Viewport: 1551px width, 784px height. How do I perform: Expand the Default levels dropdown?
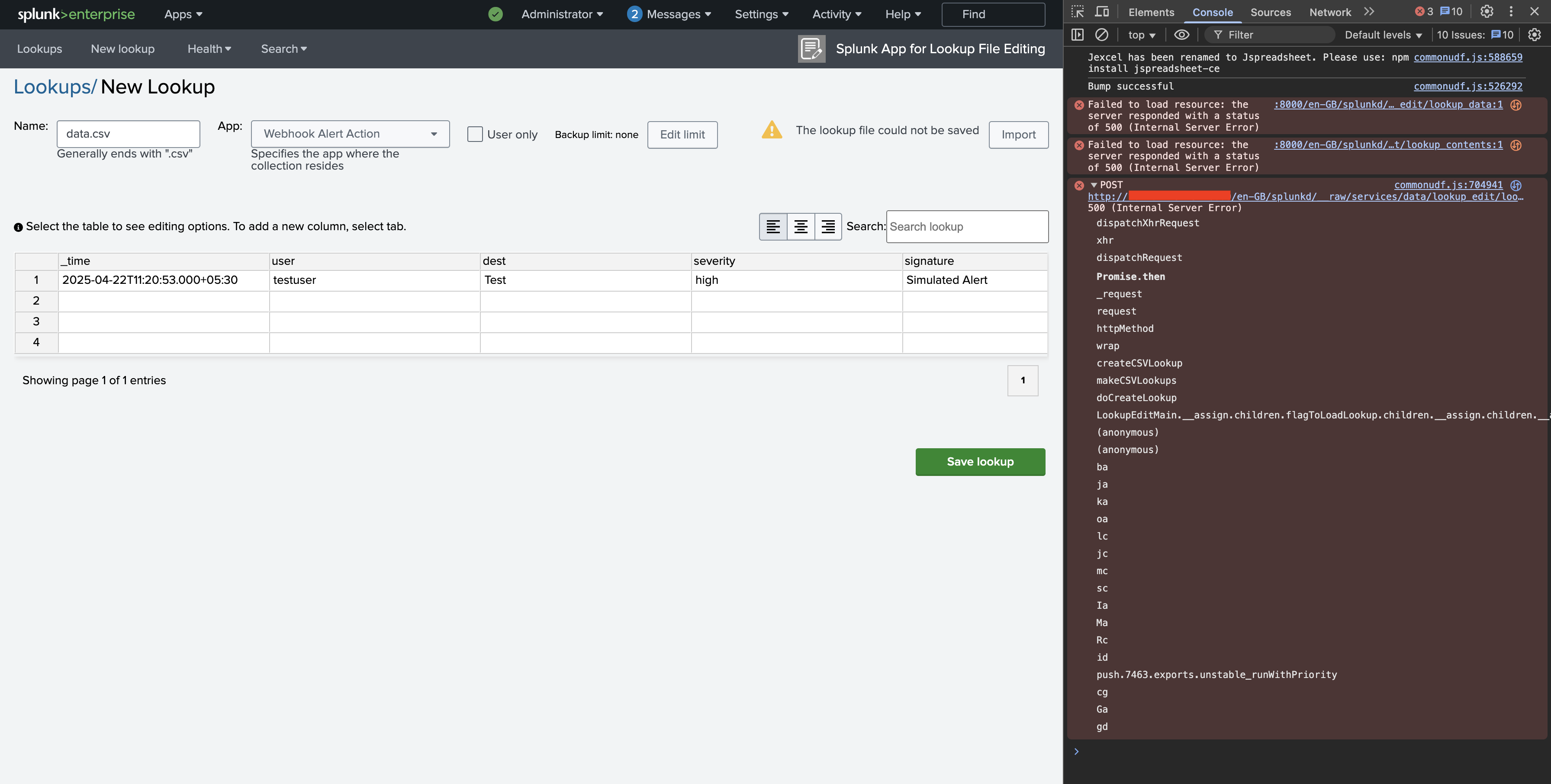pyautogui.click(x=1383, y=35)
